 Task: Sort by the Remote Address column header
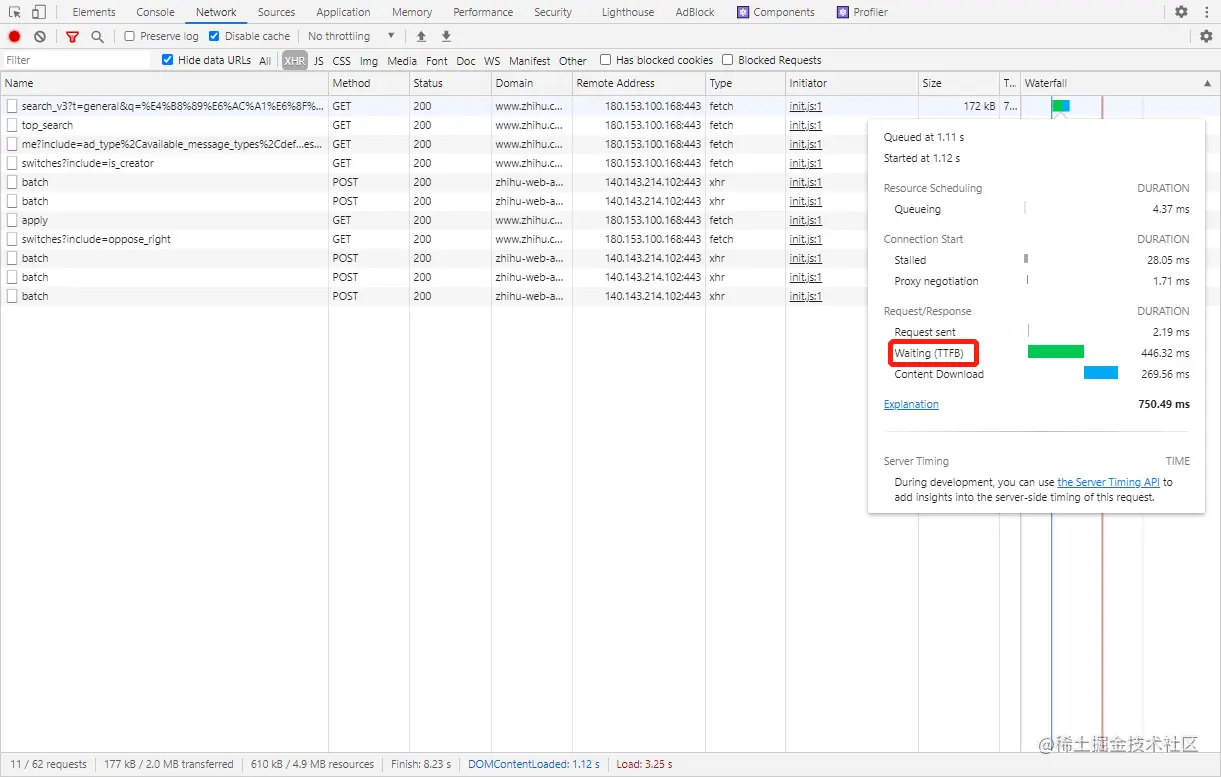(x=638, y=84)
